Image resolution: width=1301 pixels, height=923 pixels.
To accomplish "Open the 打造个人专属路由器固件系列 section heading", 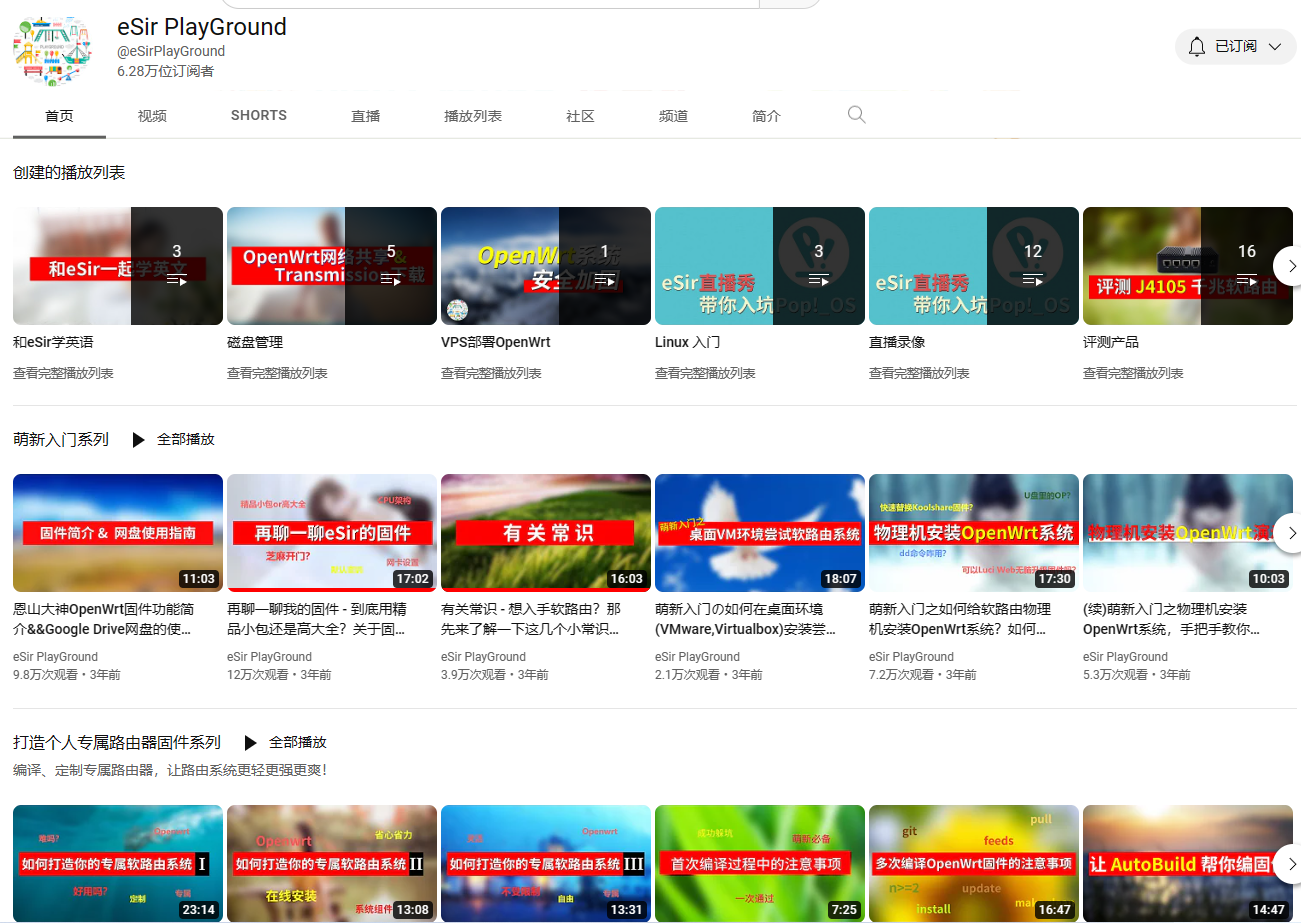I will [x=117, y=743].
